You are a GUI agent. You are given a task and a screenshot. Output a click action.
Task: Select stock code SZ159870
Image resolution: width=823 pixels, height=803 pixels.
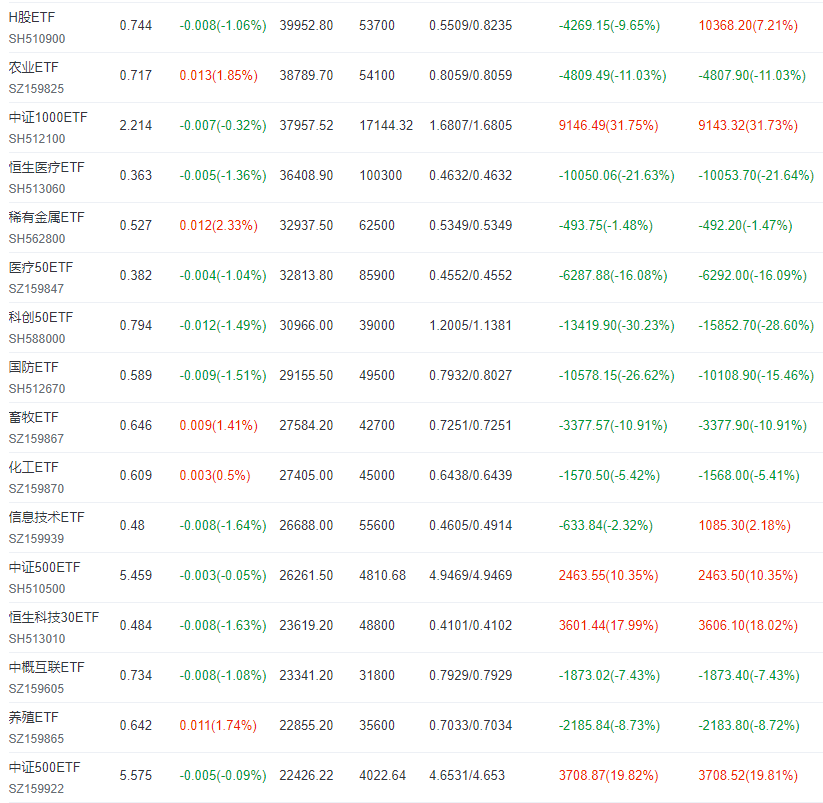click(x=36, y=489)
